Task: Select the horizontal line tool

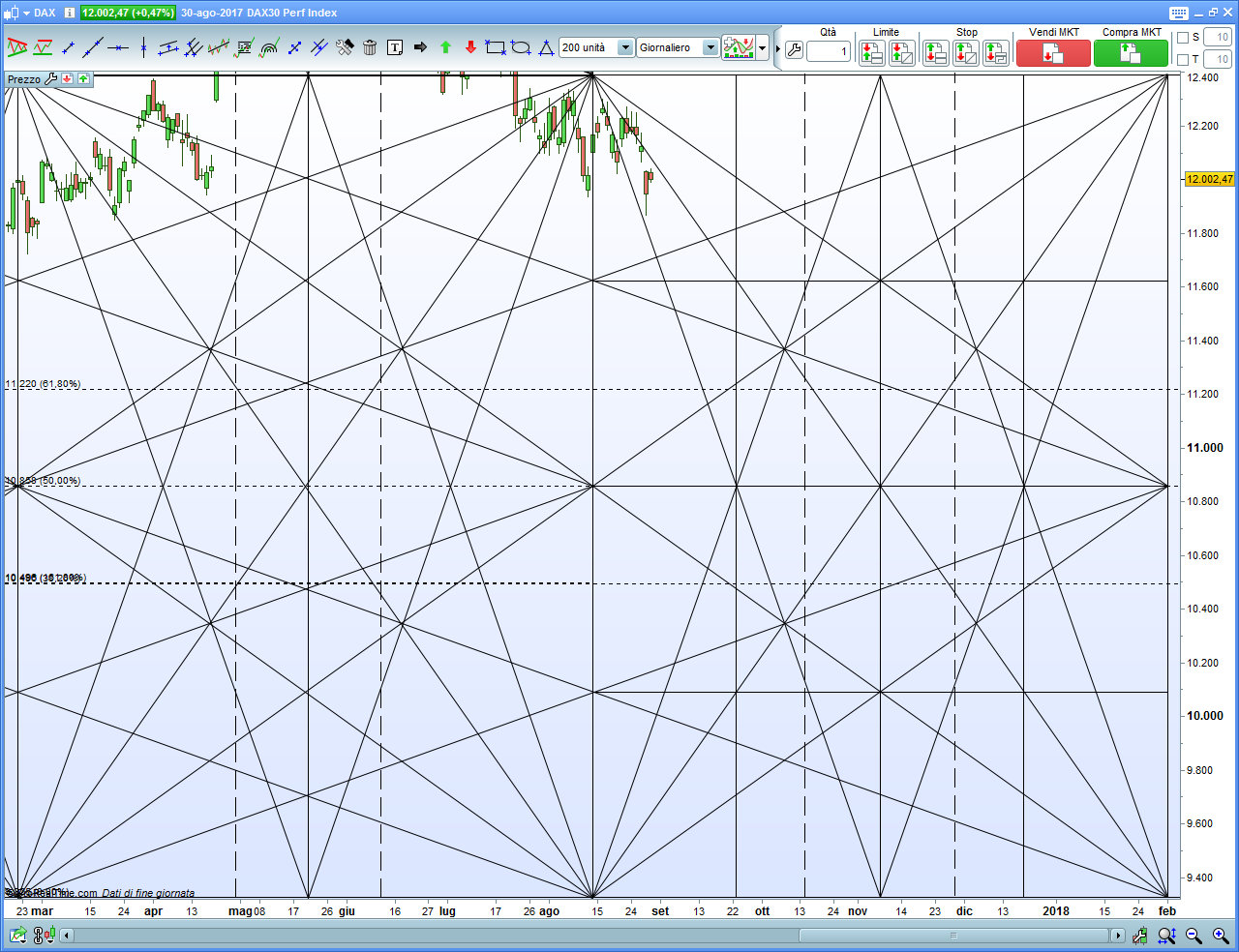Action: coord(118,47)
